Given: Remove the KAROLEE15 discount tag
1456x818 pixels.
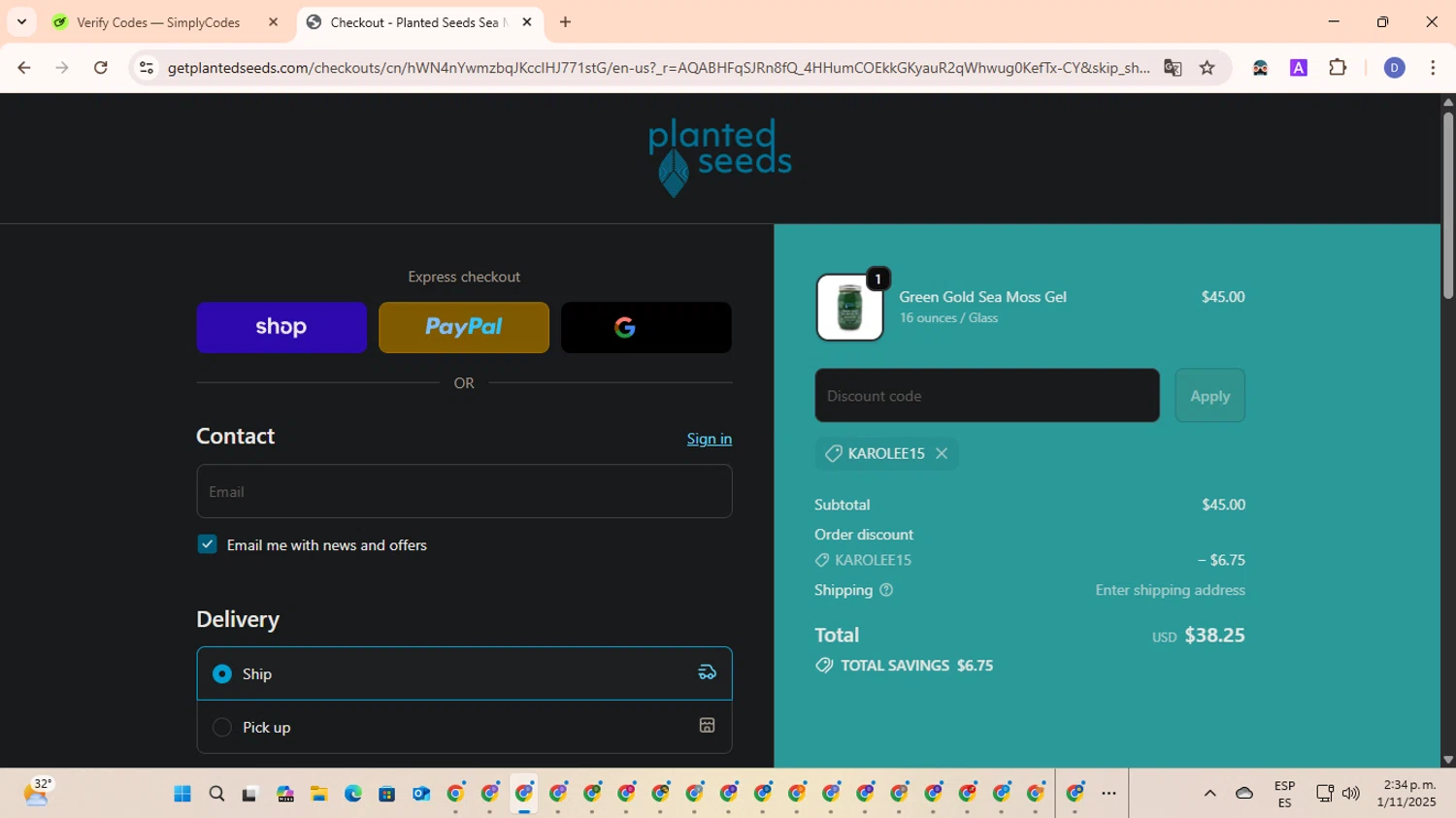Looking at the screenshot, I should coord(942,453).
